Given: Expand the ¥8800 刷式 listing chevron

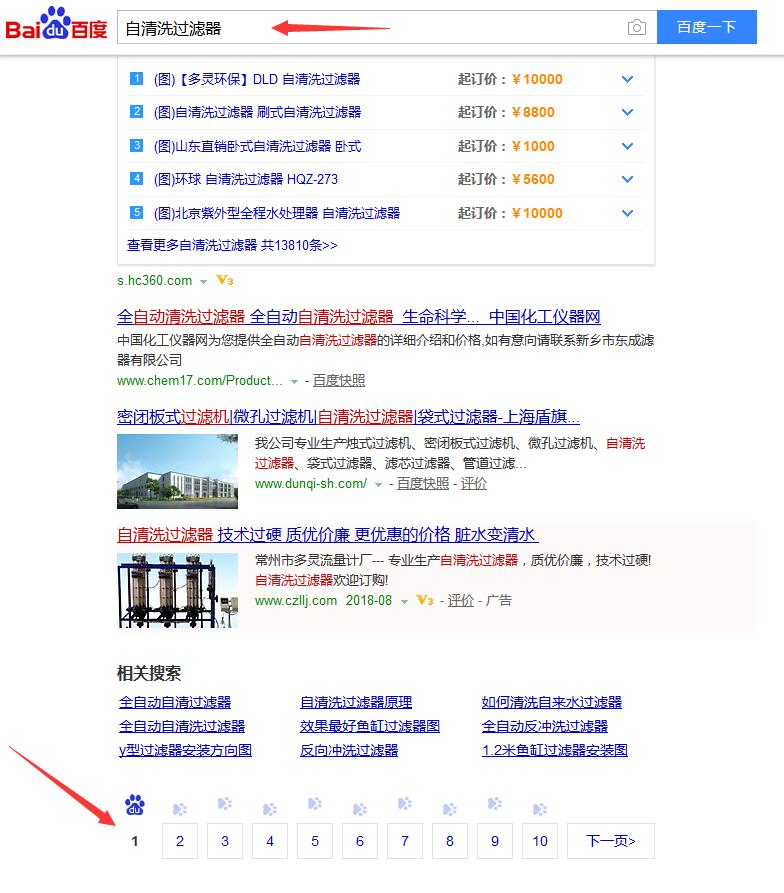Looking at the screenshot, I should point(628,112).
